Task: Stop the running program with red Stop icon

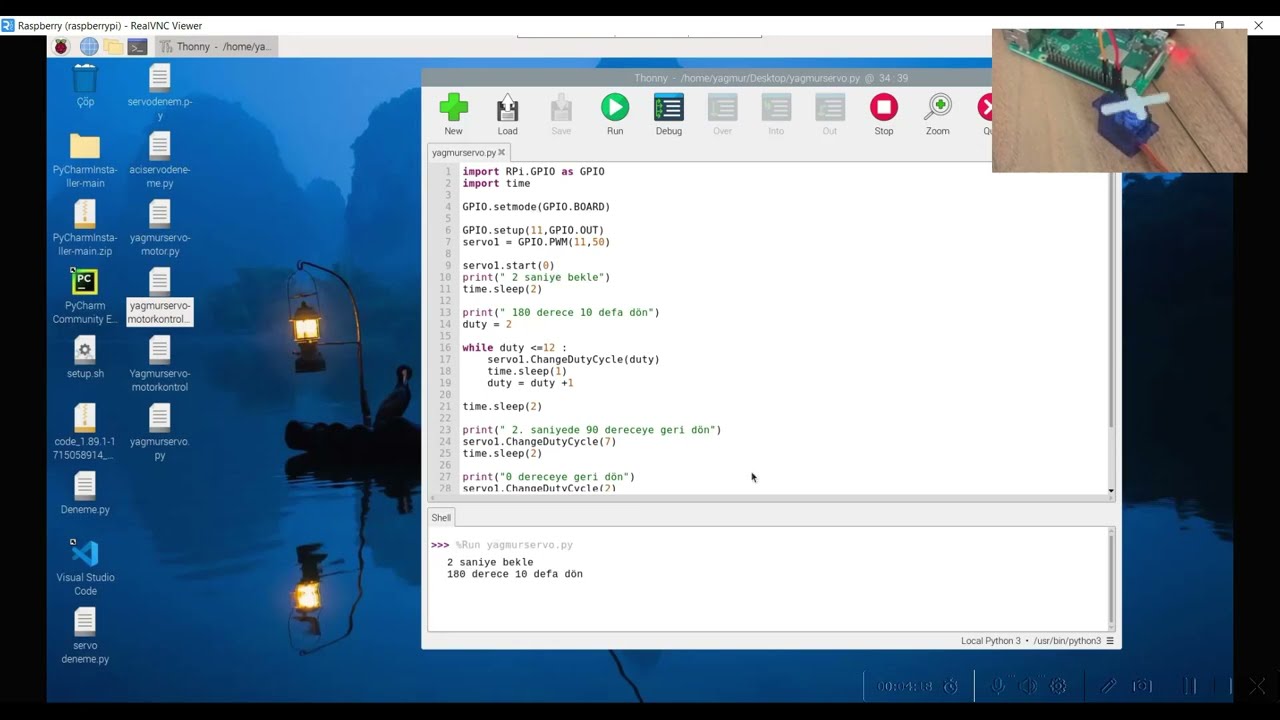Action: (884, 115)
